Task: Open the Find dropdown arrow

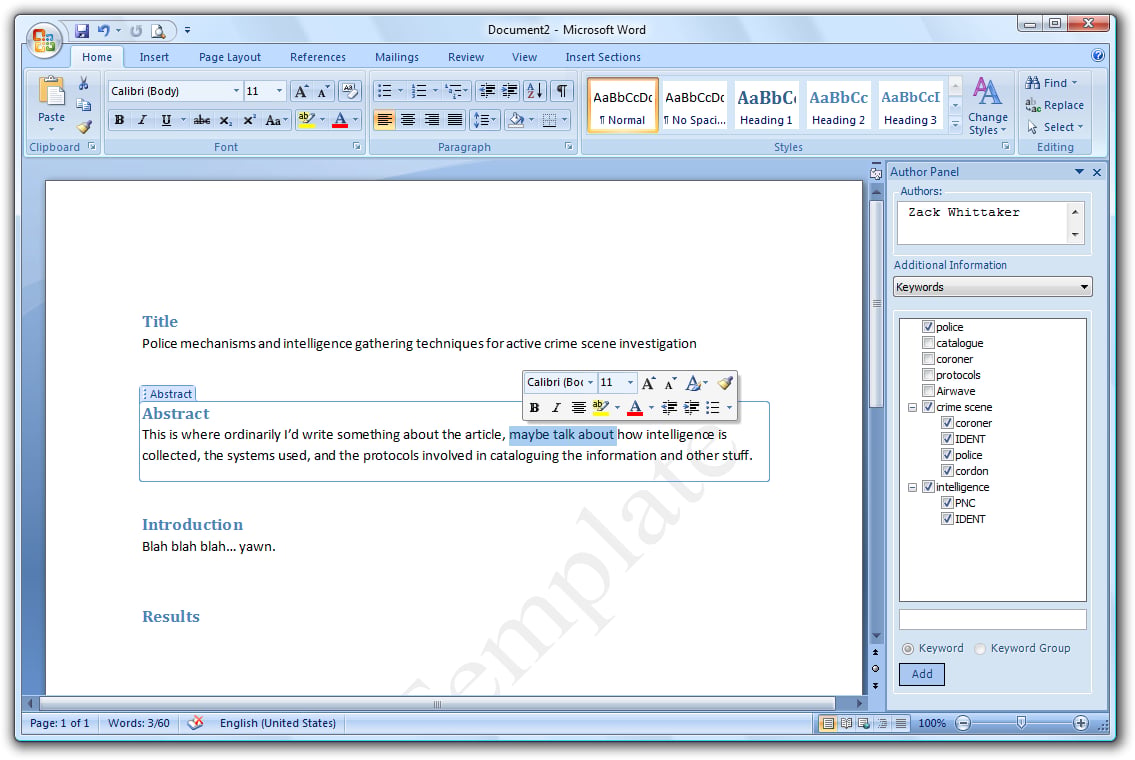Action: pos(1074,83)
